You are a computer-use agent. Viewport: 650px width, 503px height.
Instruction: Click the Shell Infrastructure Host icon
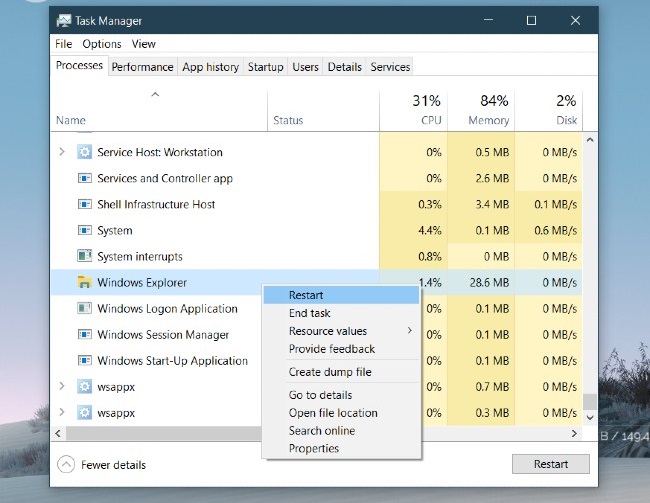pyautogui.click(x=85, y=204)
